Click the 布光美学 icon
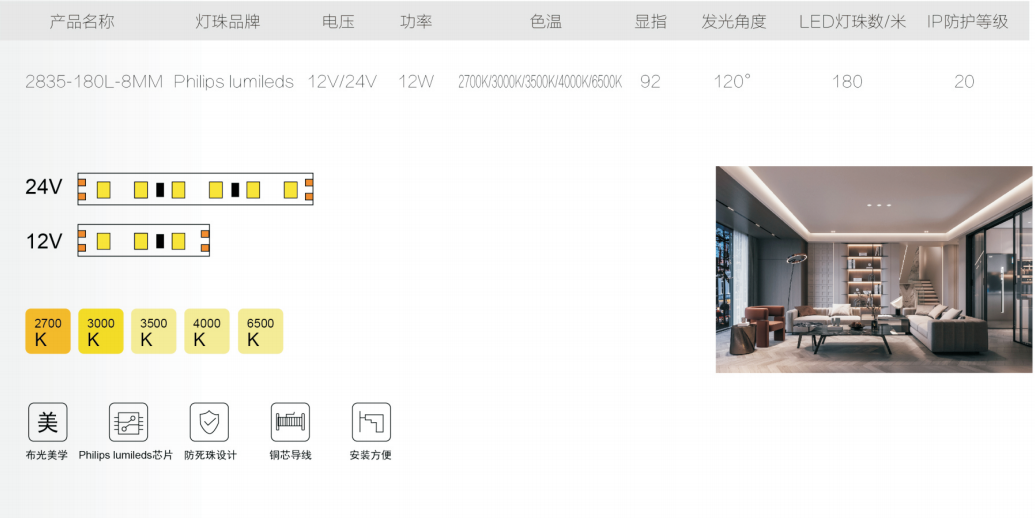This screenshot has height=518, width=1035. point(48,422)
